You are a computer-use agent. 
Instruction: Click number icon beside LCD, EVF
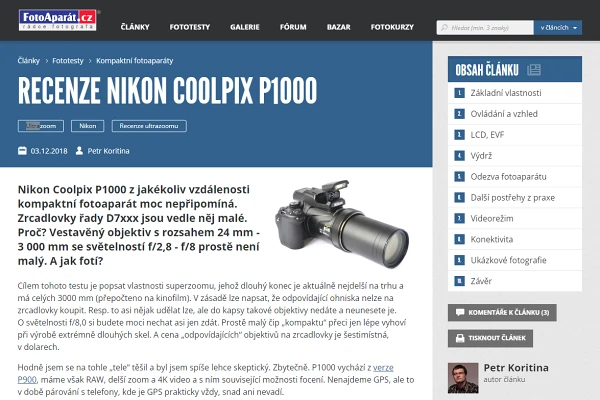tap(459, 135)
